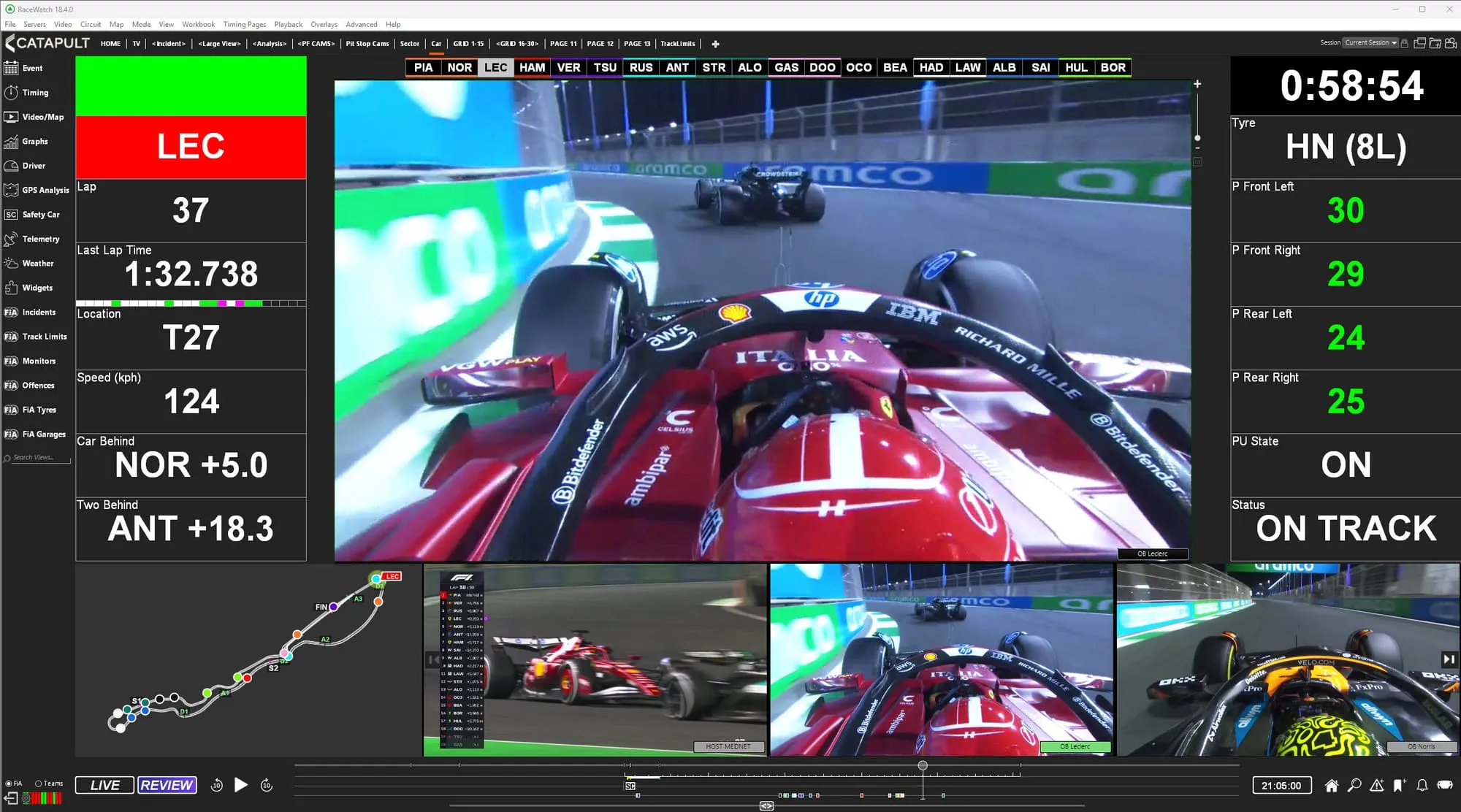The image size is (1461, 812).
Task: Select the FIA radio button
Action: click(7, 783)
